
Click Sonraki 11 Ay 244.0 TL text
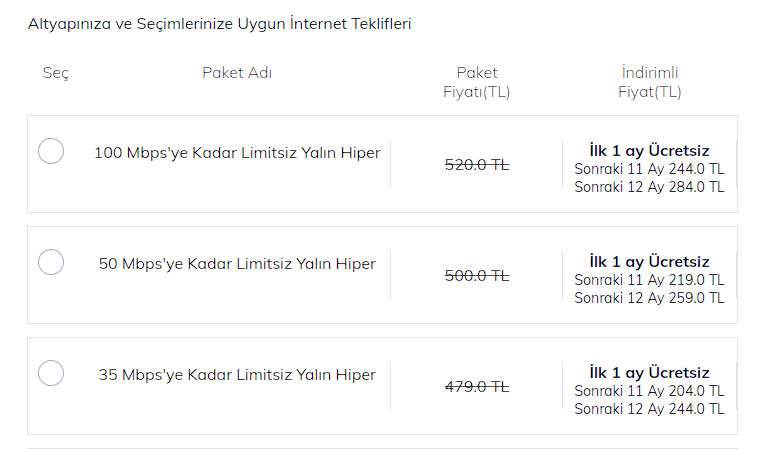pyautogui.click(x=649, y=169)
